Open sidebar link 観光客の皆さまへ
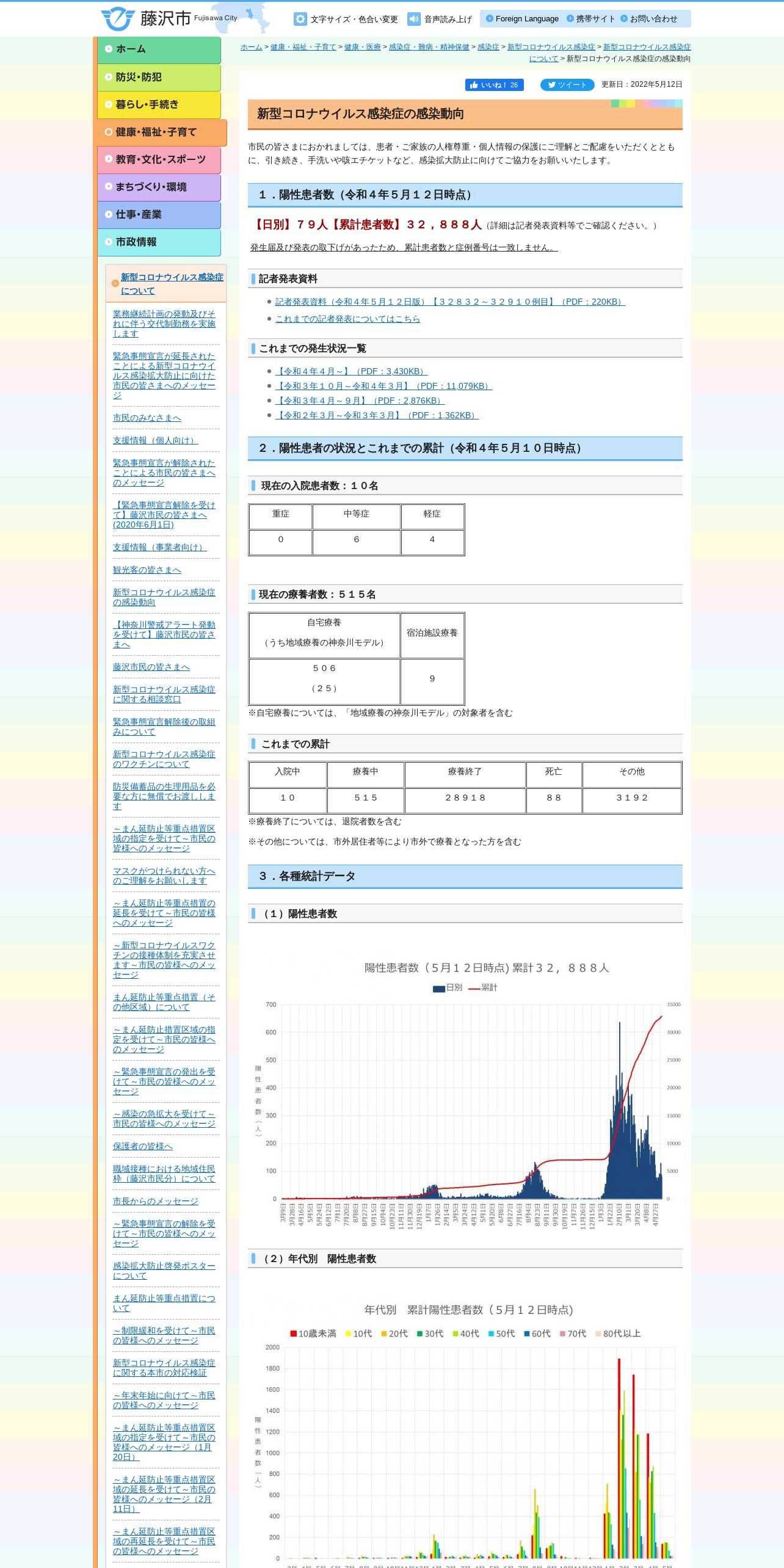This screenshot has width=784, height=1568. coord(147,570)
